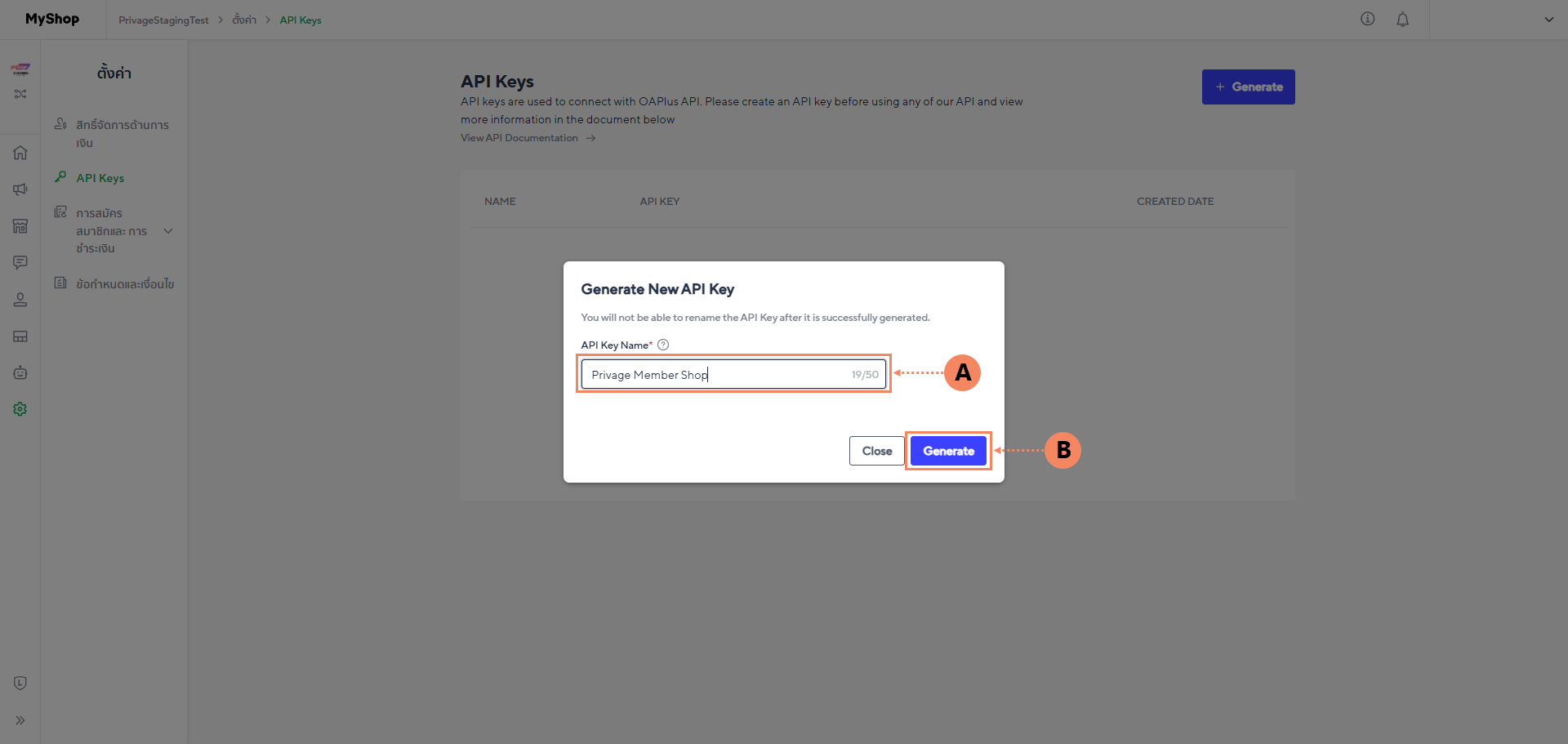Open the chatbot robot icon

click(x=20, y=372)
